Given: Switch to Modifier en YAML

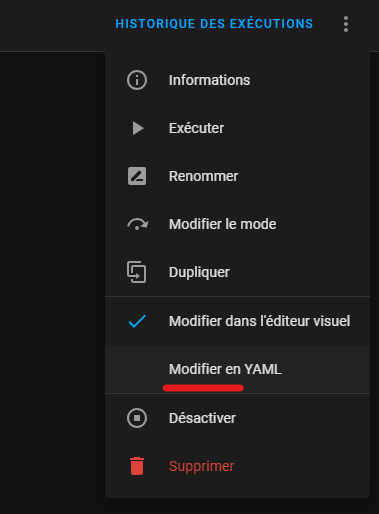Looking at the screenshot, I should 237,369.
